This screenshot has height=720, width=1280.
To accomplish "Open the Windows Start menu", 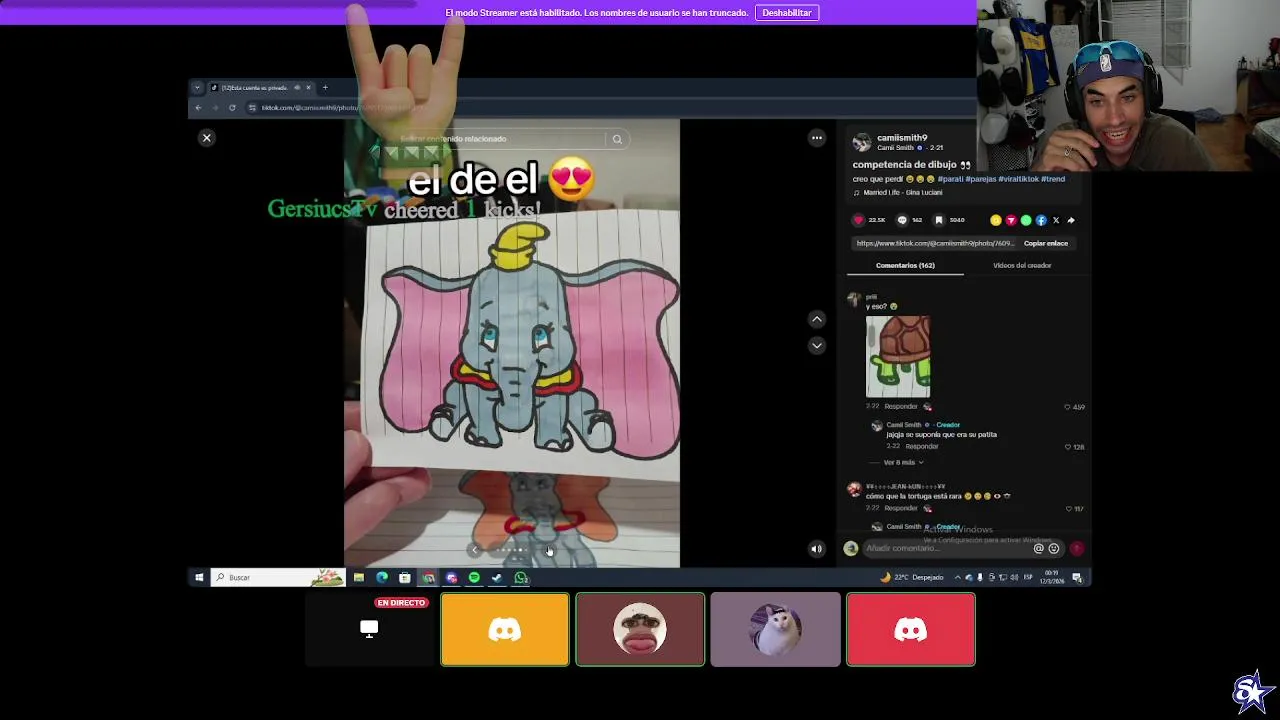I will point(199,577).
